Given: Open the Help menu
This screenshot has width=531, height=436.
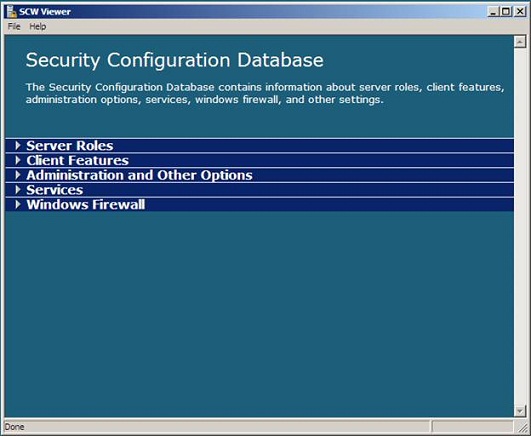Looking at the screenshot, I should (x=38, y=26).
